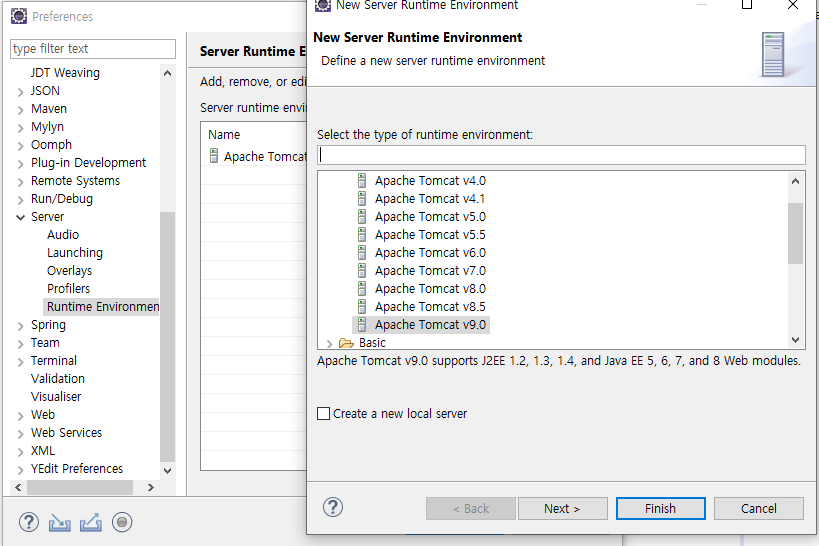
Task: Click the Name column header in Preferences
Action: pyautogui.click(x=224, y=135)
